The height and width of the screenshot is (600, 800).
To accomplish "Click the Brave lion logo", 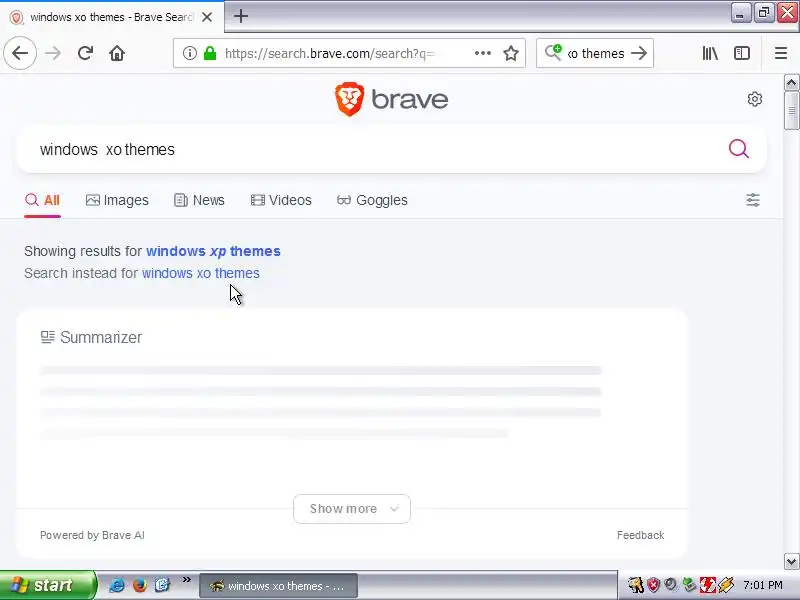I will pyautogui.click(x=349, y=99).
